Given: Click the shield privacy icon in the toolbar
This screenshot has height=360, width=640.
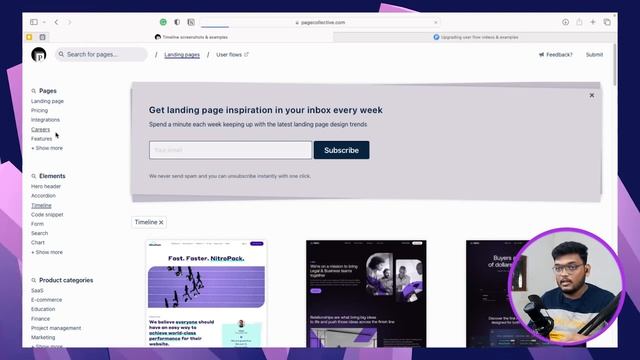Looking at the screenshot, I should click(177, 22).
